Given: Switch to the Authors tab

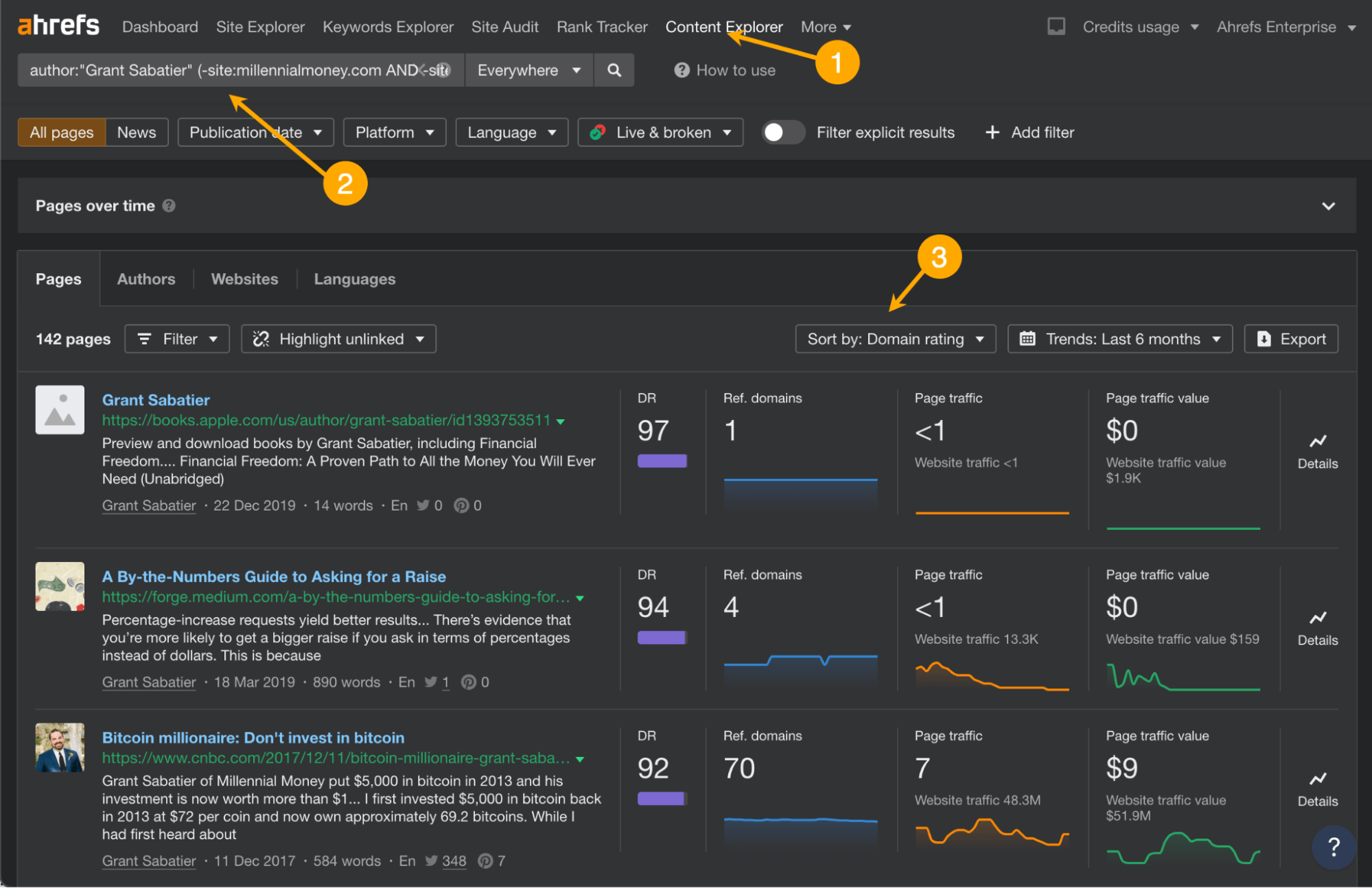Looking at the screenshot, I should click(x=144, y=279).
